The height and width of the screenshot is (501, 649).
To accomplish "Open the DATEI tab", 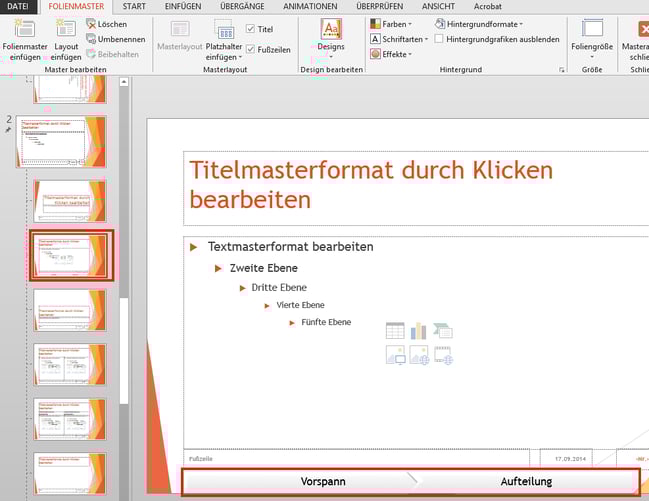I will click(x=18, y=6).
